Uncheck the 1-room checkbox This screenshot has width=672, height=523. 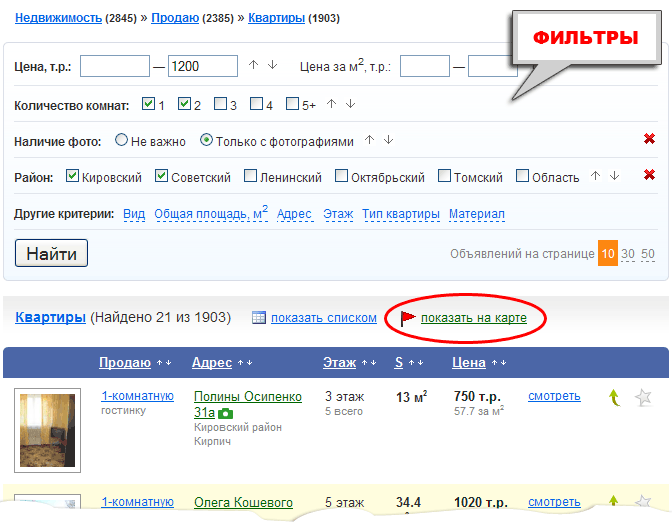[149, 103]
